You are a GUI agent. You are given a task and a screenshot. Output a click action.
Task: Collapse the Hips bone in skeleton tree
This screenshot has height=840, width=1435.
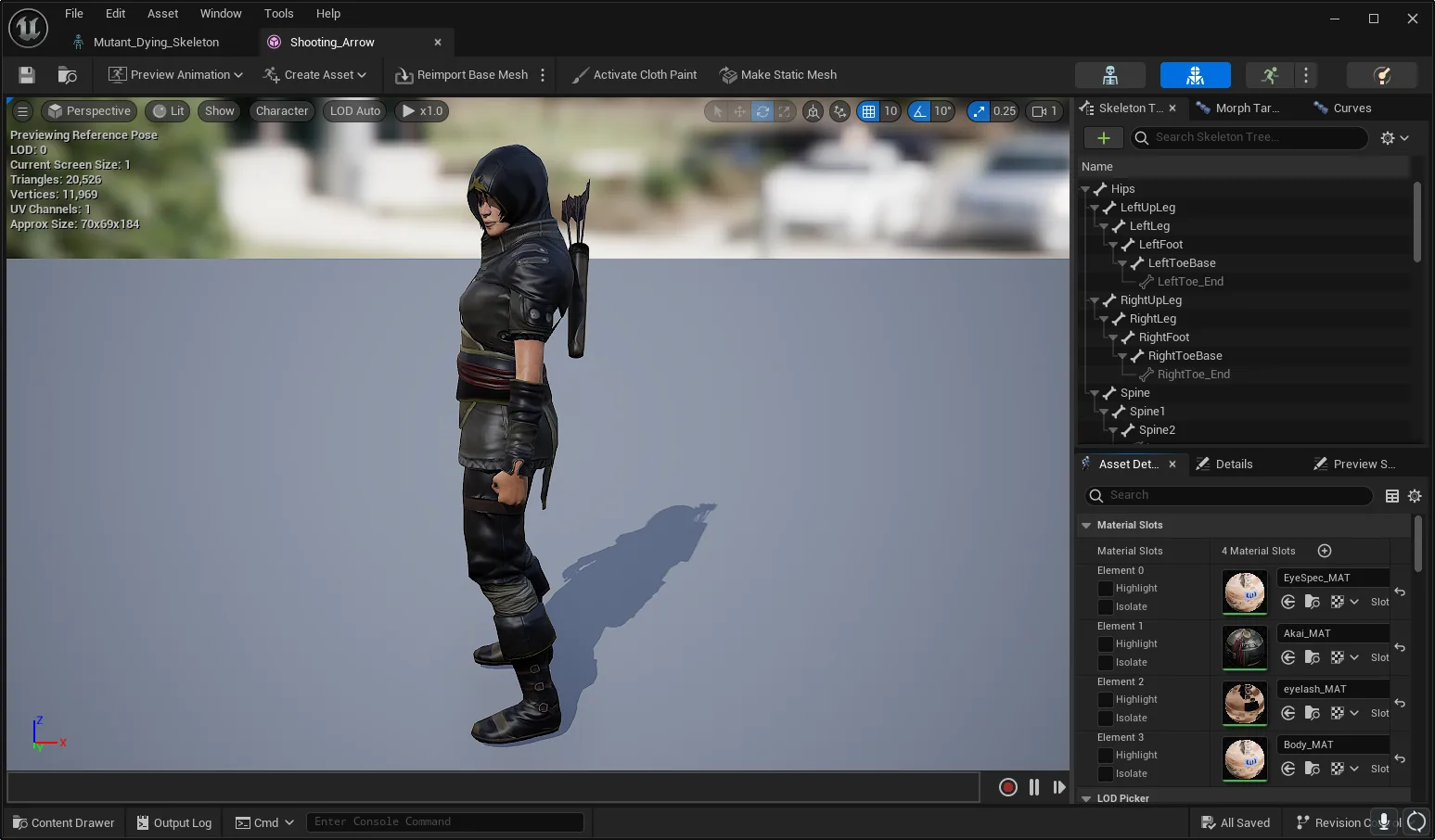[x=1085, y=189]
